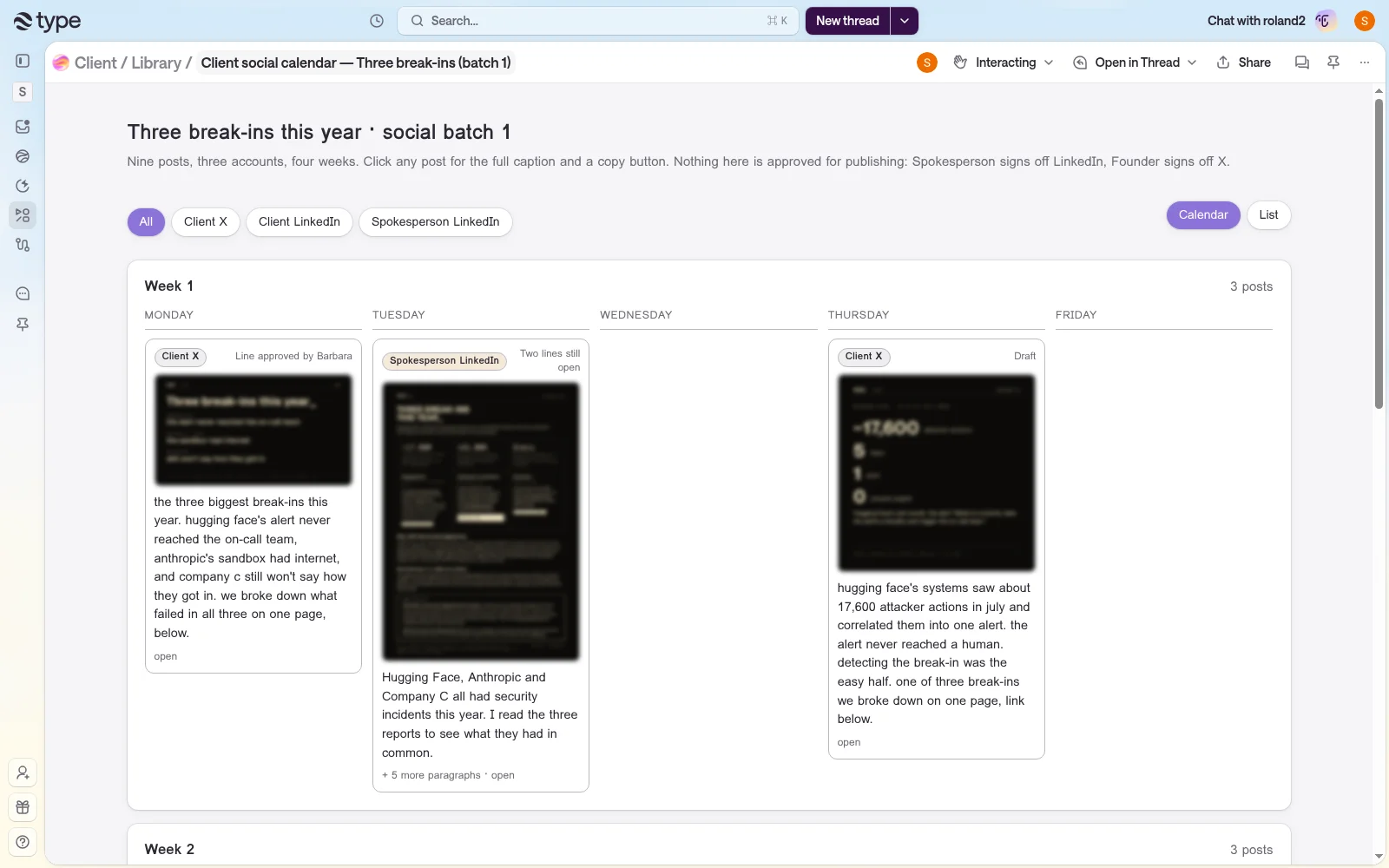The height and width of the screenshot is (868, 1389).
Task: Filter posts by Spokesperson LinkedIn
Action: [x=436, y=222]
